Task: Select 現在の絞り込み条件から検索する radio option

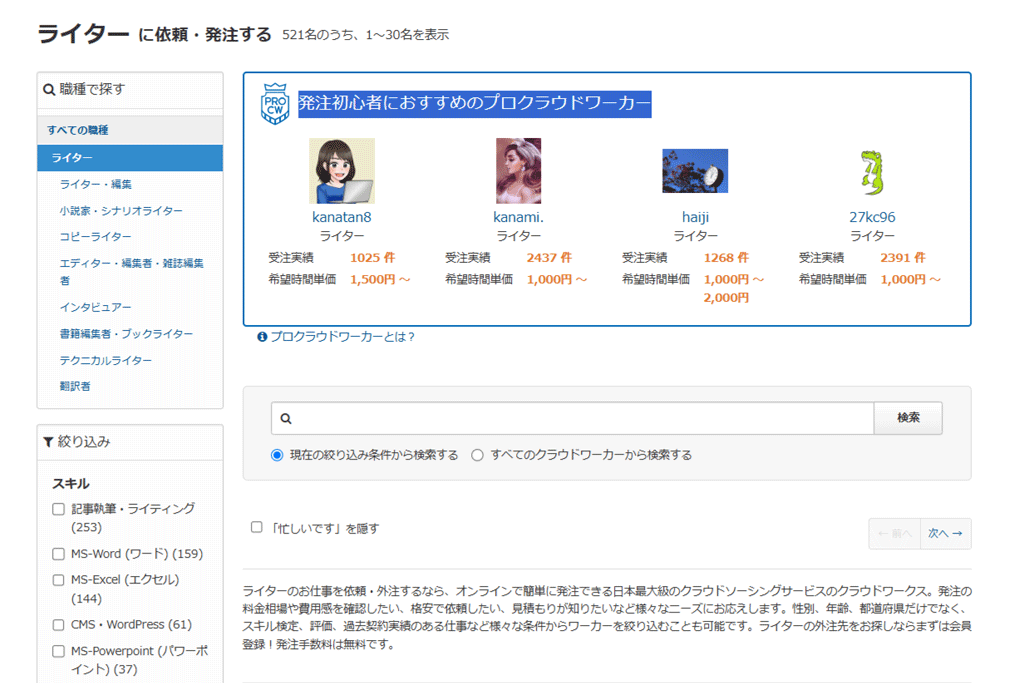Action: point(277,455)
